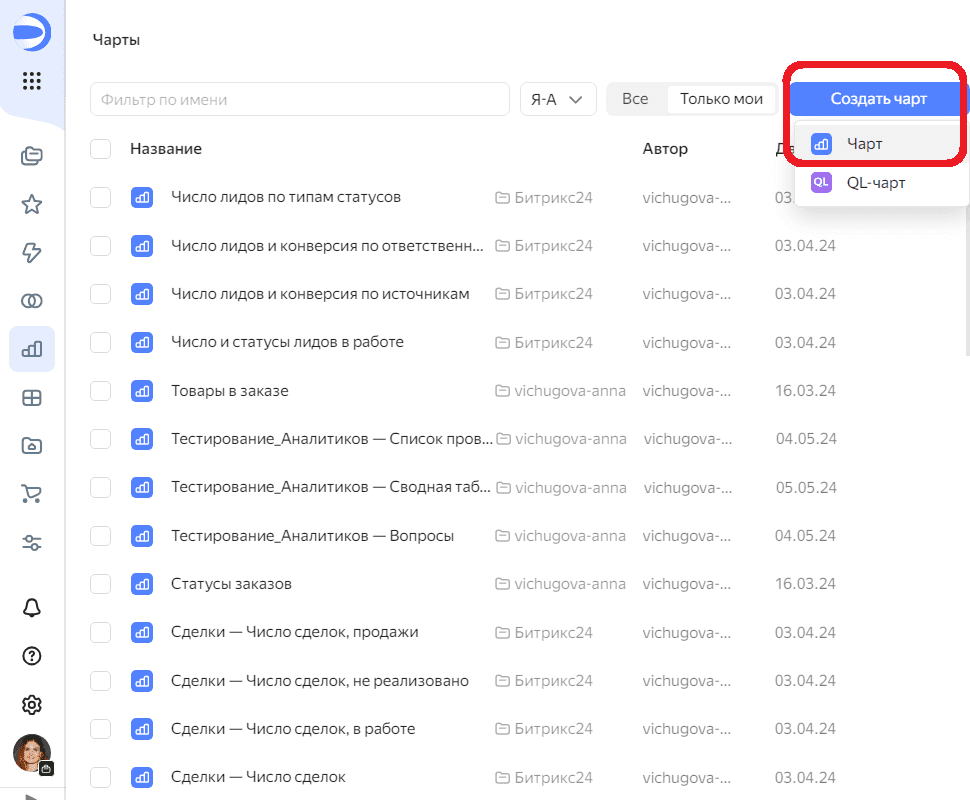970x800 pixels.
Task: Open the settings gear icon
Action: pos(32,705)
